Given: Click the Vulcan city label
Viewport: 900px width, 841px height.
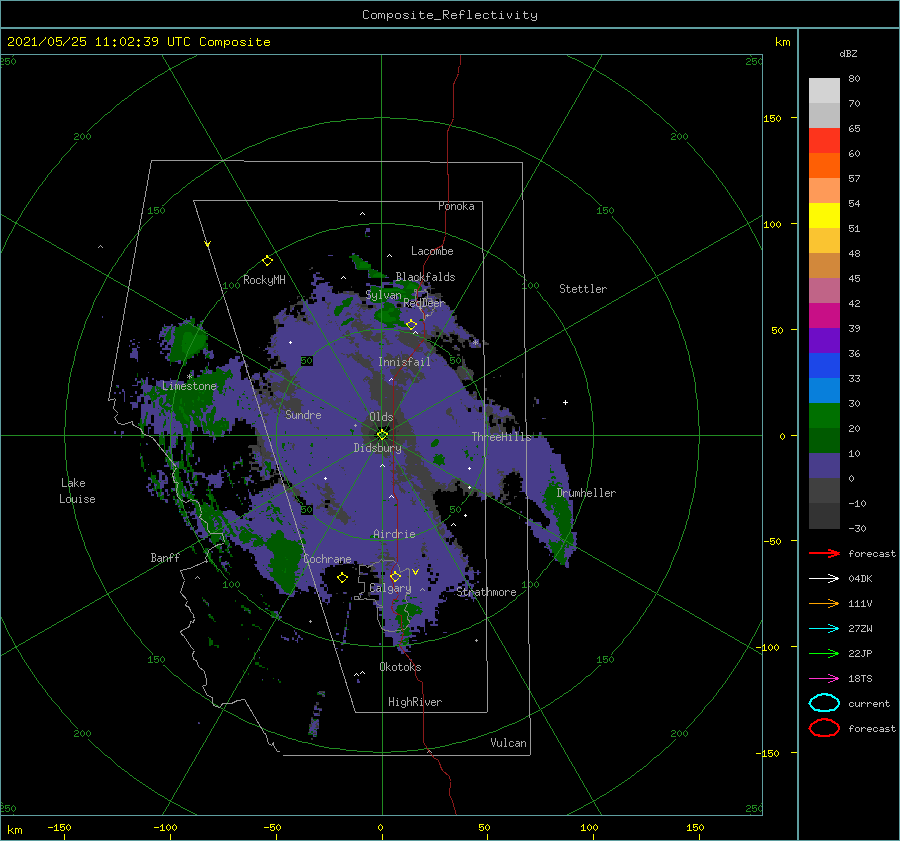Looking at the screenshot, I should pos(509,743).
